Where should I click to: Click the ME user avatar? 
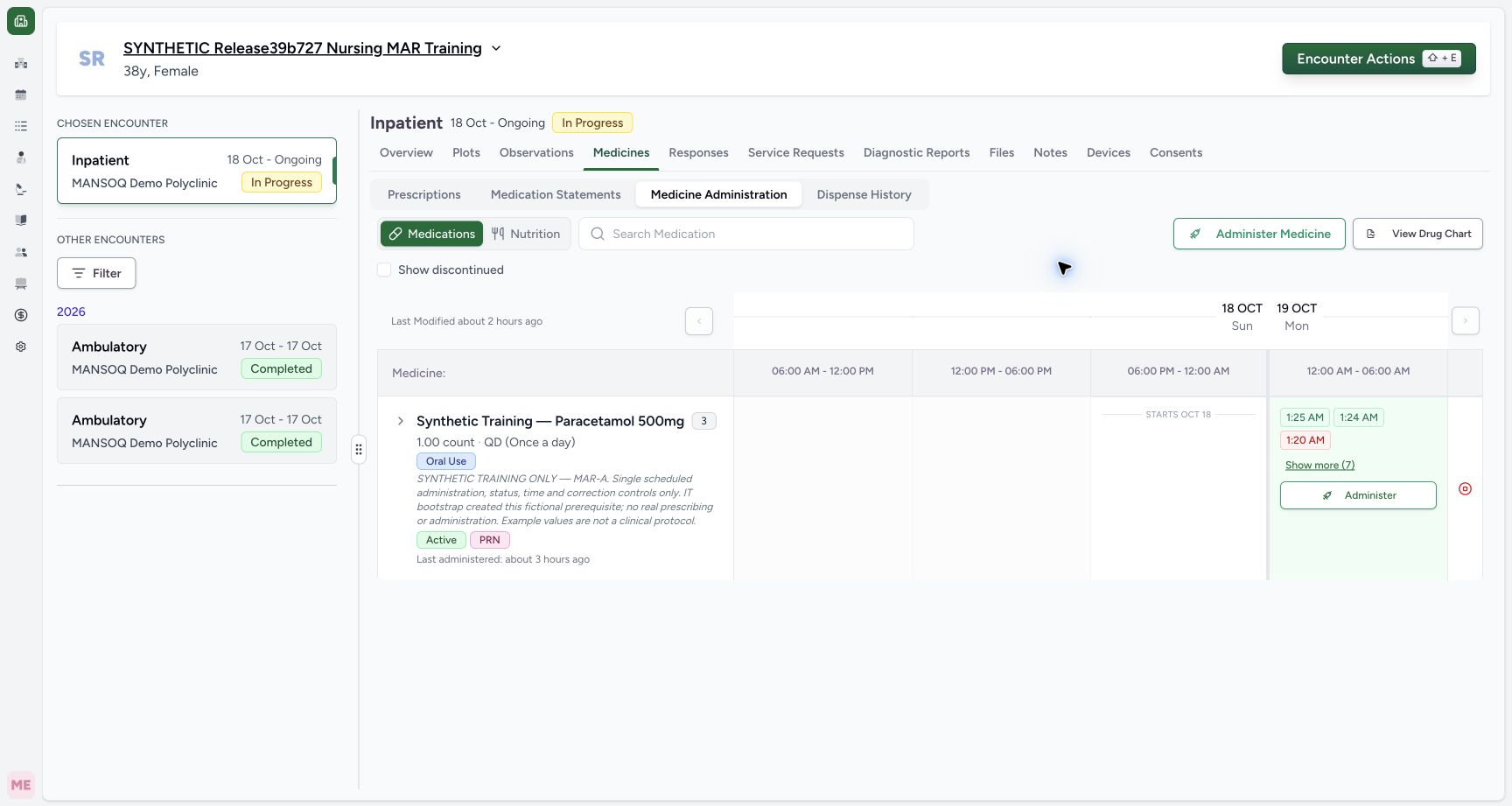[x=21, y=785]
